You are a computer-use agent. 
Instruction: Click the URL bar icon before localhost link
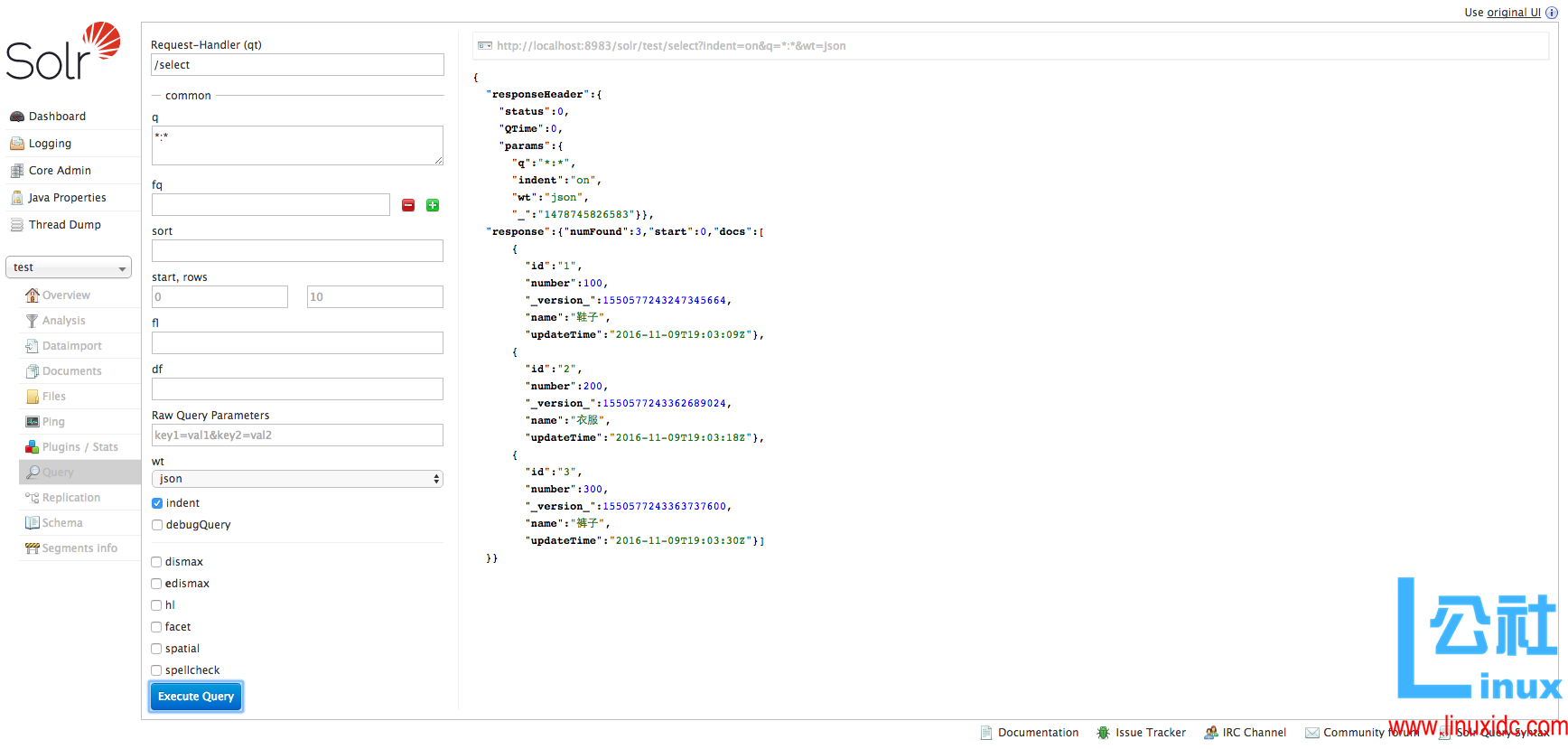pos(485,46)
